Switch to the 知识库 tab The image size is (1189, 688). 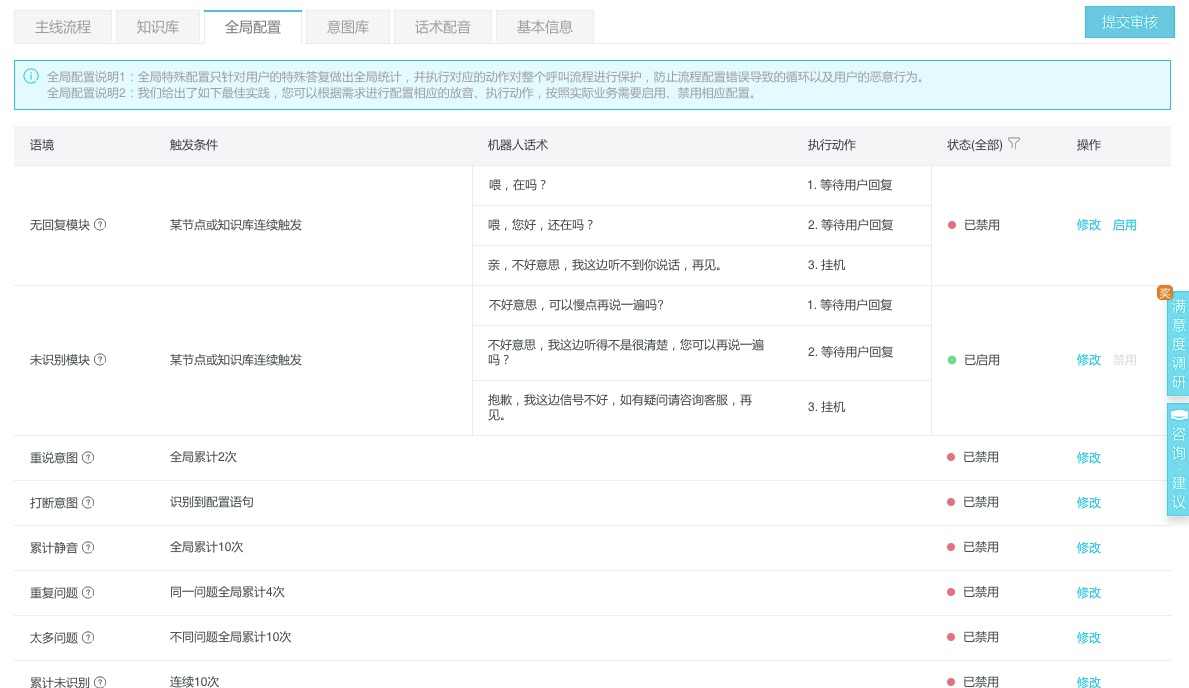tap(158, 27)
